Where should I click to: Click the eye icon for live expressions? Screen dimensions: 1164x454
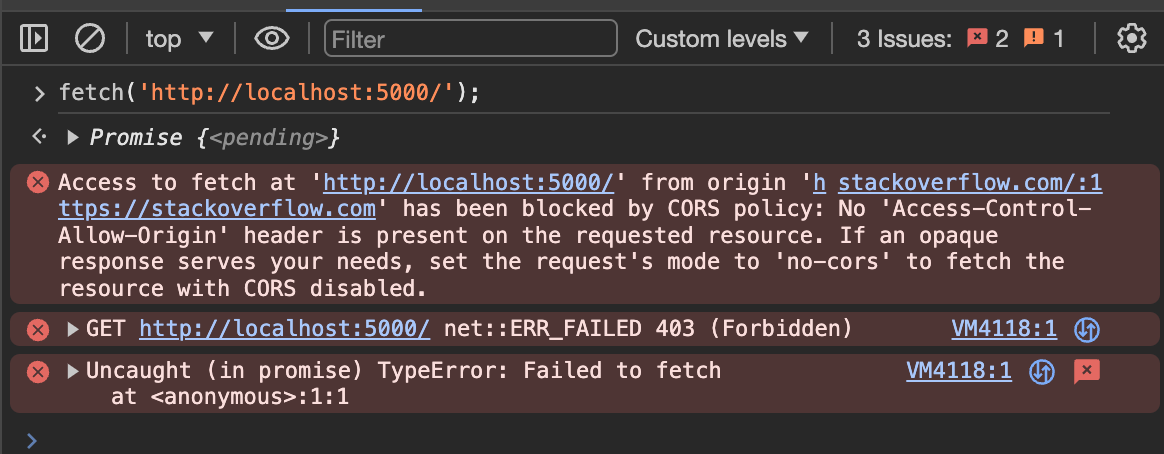click(272, 39)
